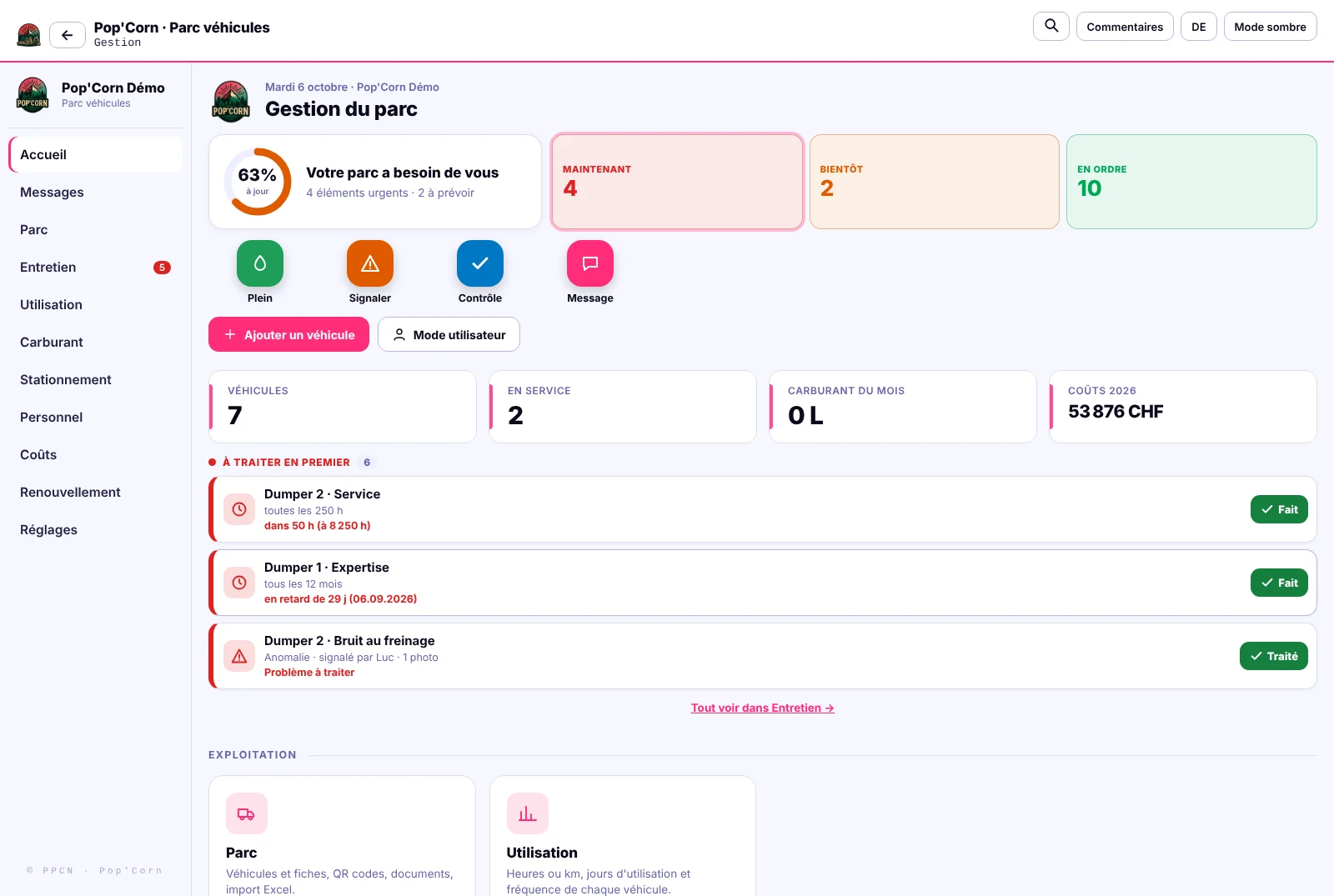Click the logo beside Gestion du parc
1334x896 pixels.
[x=231, y=102]
